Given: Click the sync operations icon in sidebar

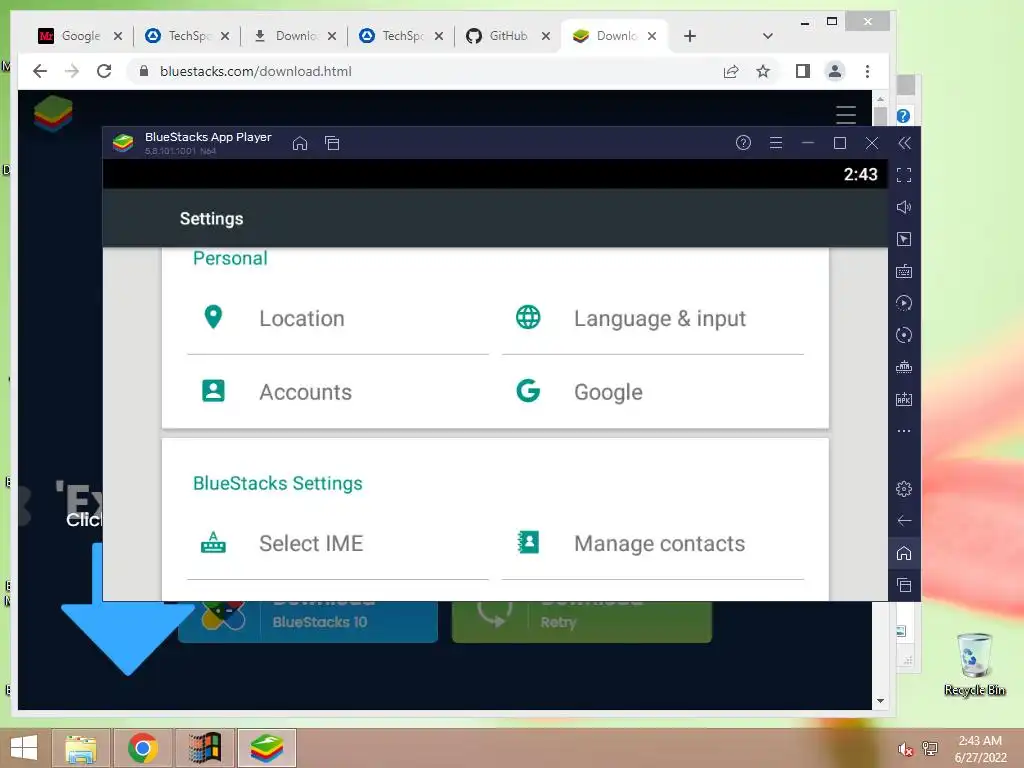Looking at the screenshot, I should 904,303.
